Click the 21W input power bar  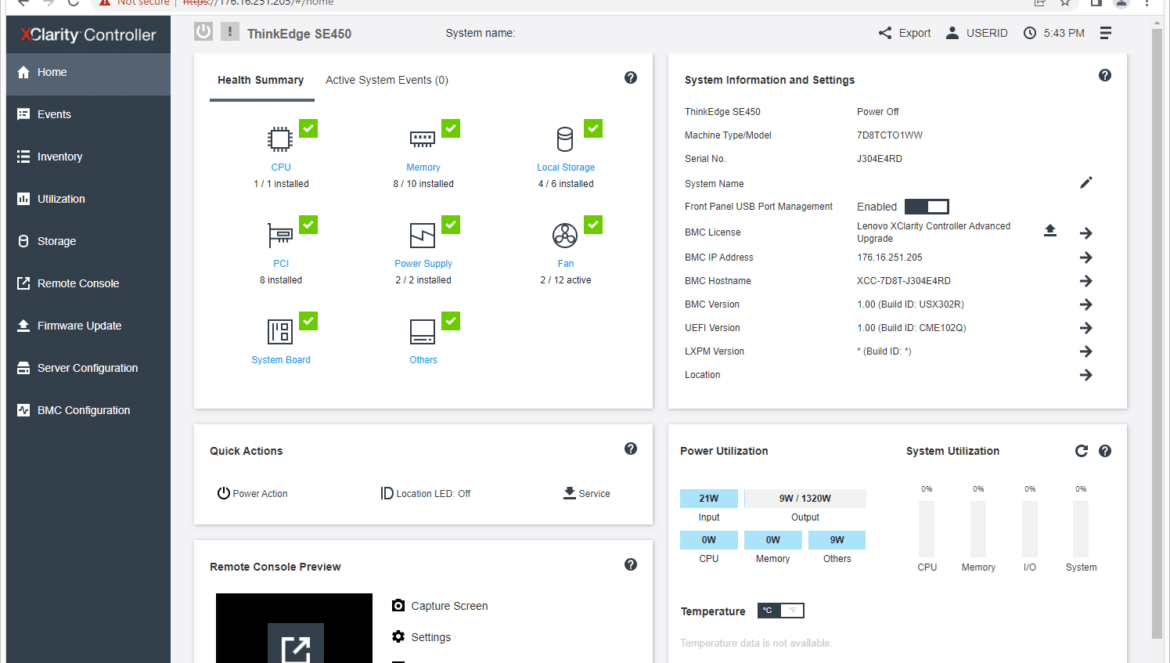[709, 498]
